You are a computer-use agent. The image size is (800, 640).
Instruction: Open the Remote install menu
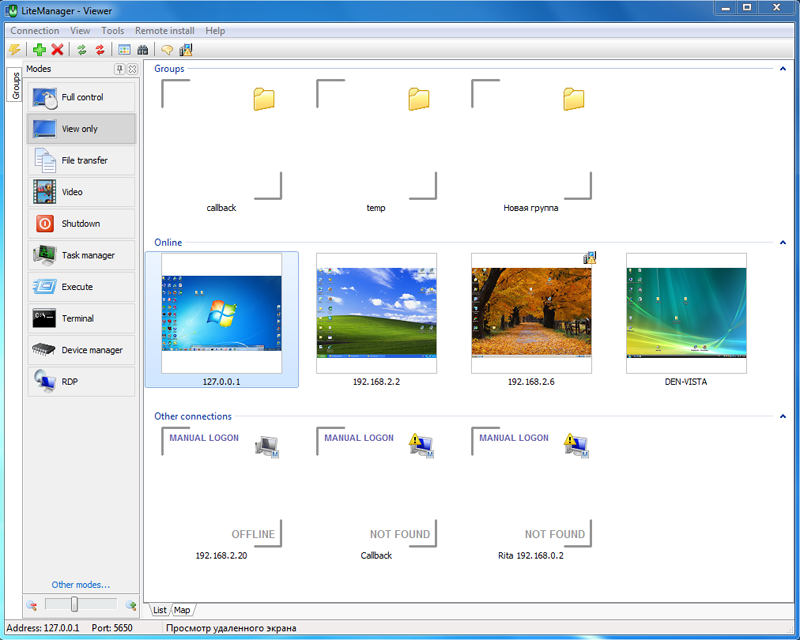164,30
